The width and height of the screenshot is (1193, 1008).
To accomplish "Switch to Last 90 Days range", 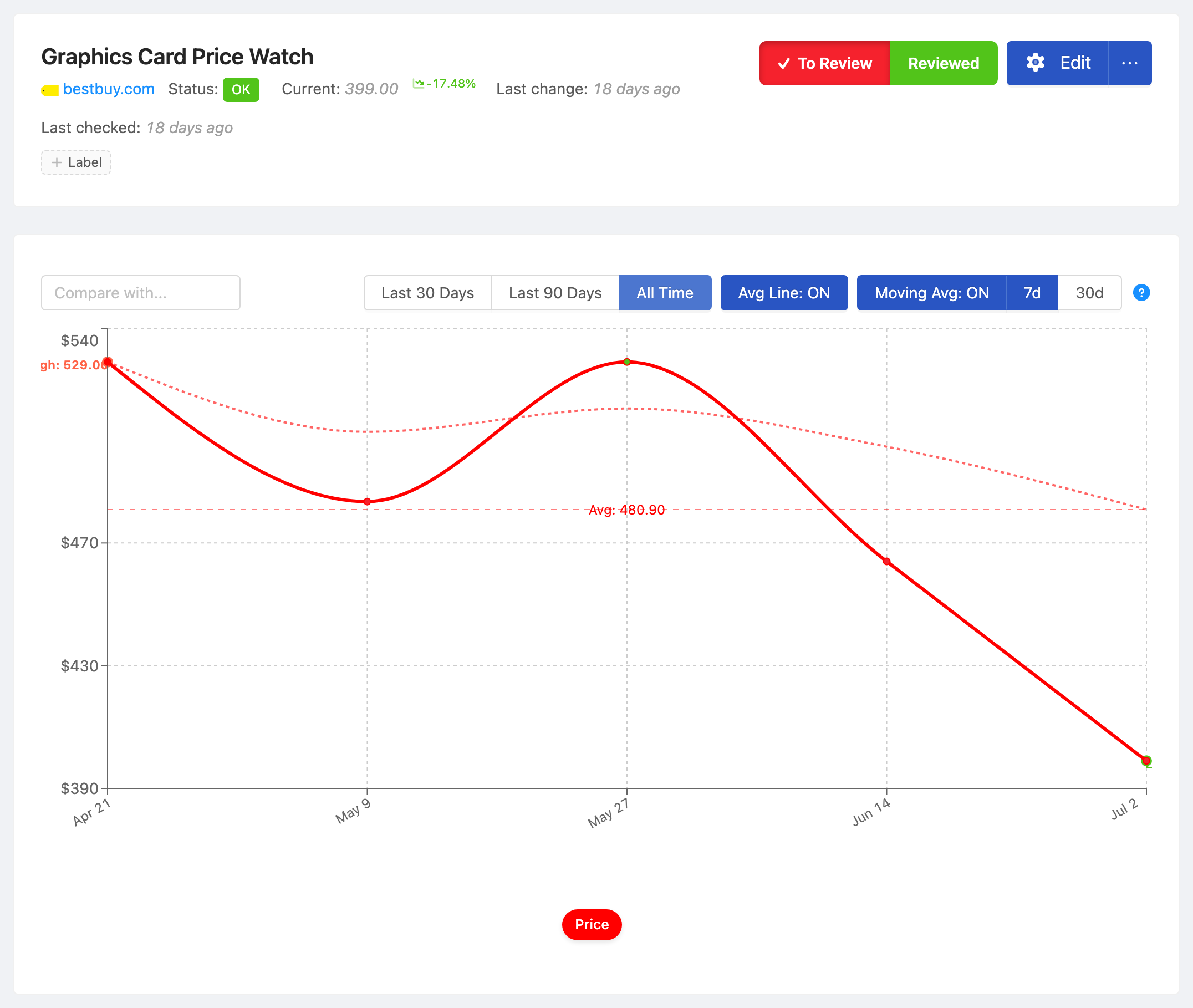I will point(555,293).
